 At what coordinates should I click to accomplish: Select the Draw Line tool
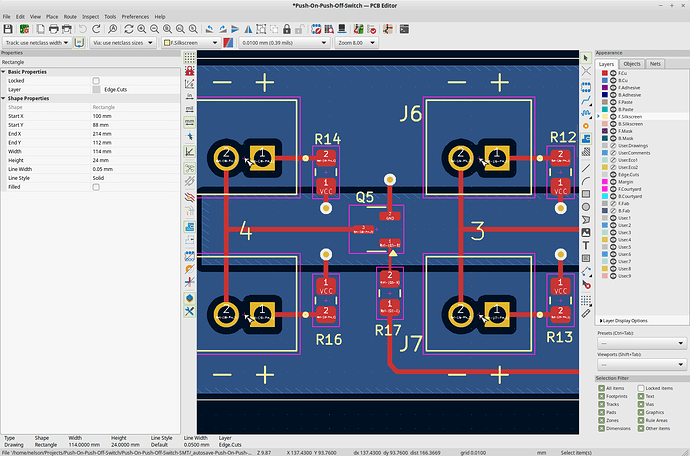coord(586,168)
